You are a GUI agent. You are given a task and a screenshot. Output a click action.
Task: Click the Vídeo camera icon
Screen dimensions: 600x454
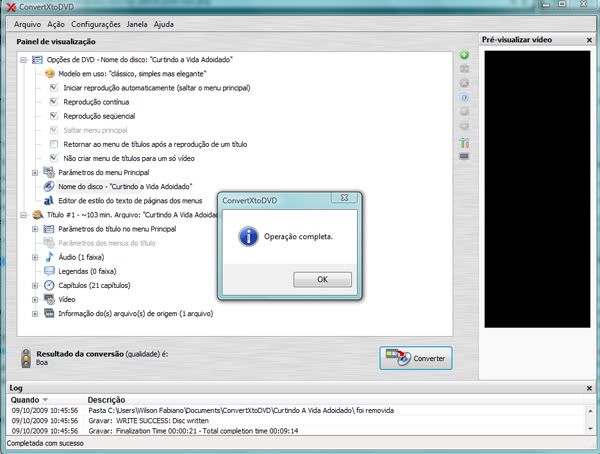pos(49,299)
